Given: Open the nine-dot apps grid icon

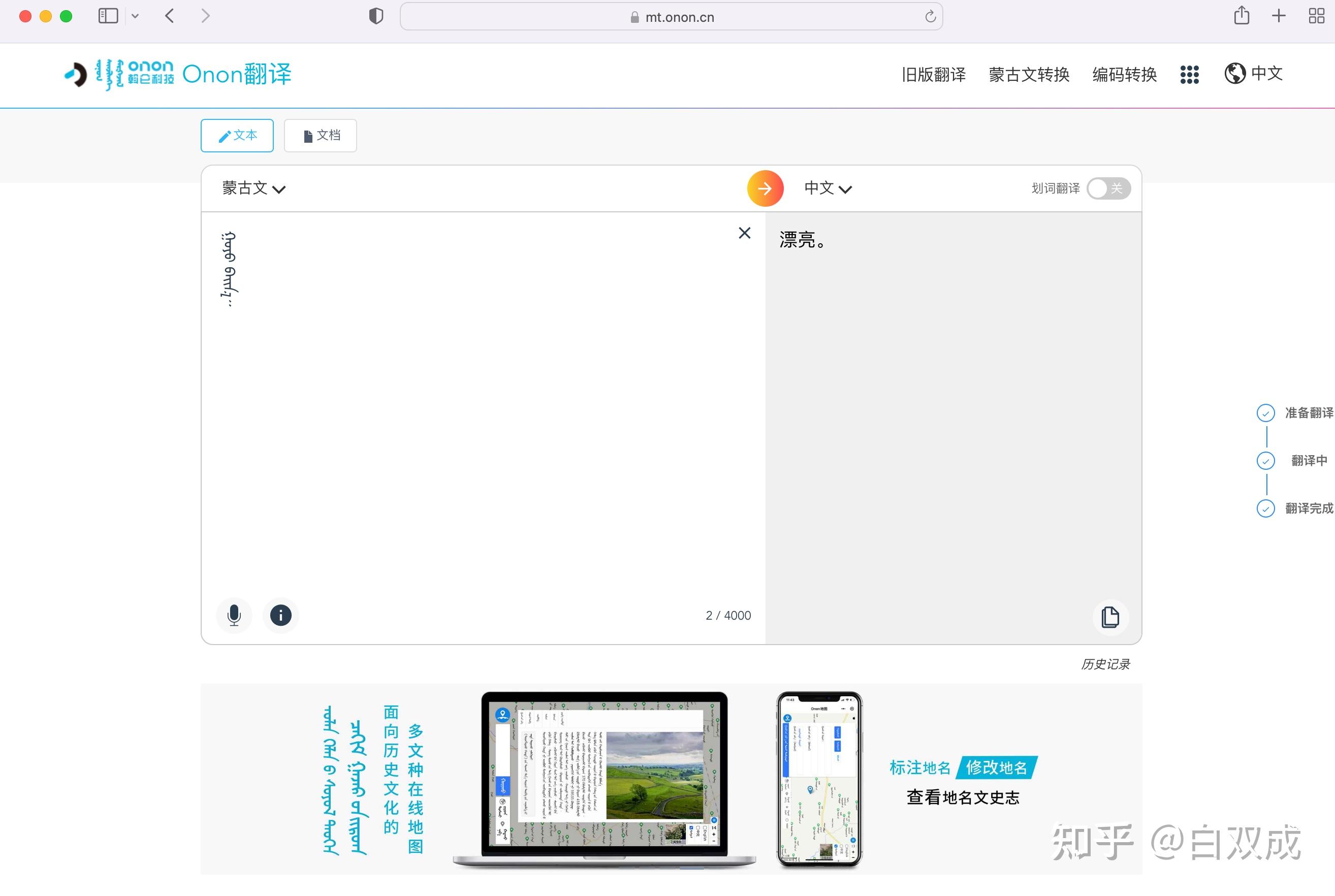Looking at the screenshot, I should pos(1189,74).
